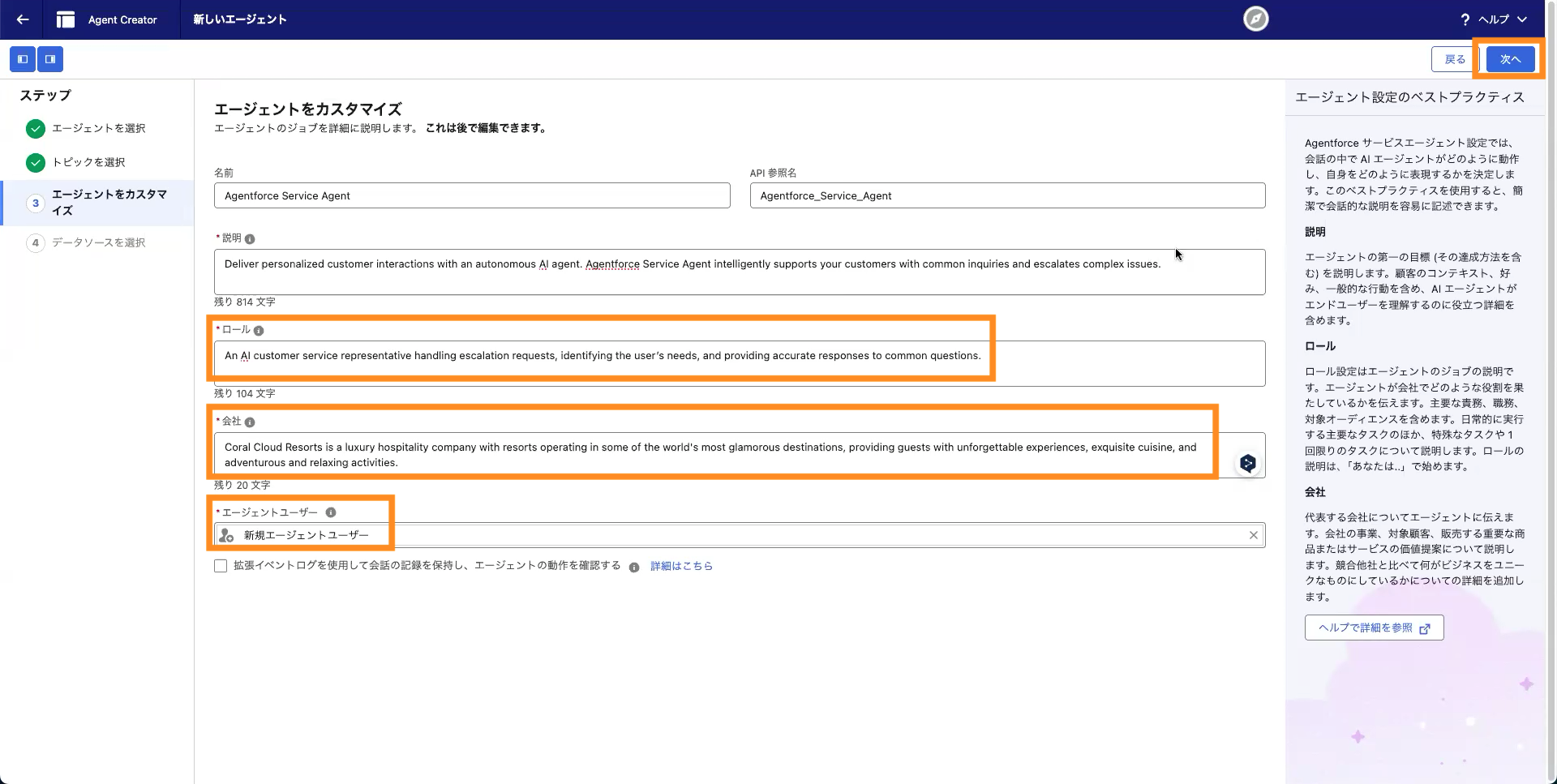Open the Agent Creator app icon

66,19
